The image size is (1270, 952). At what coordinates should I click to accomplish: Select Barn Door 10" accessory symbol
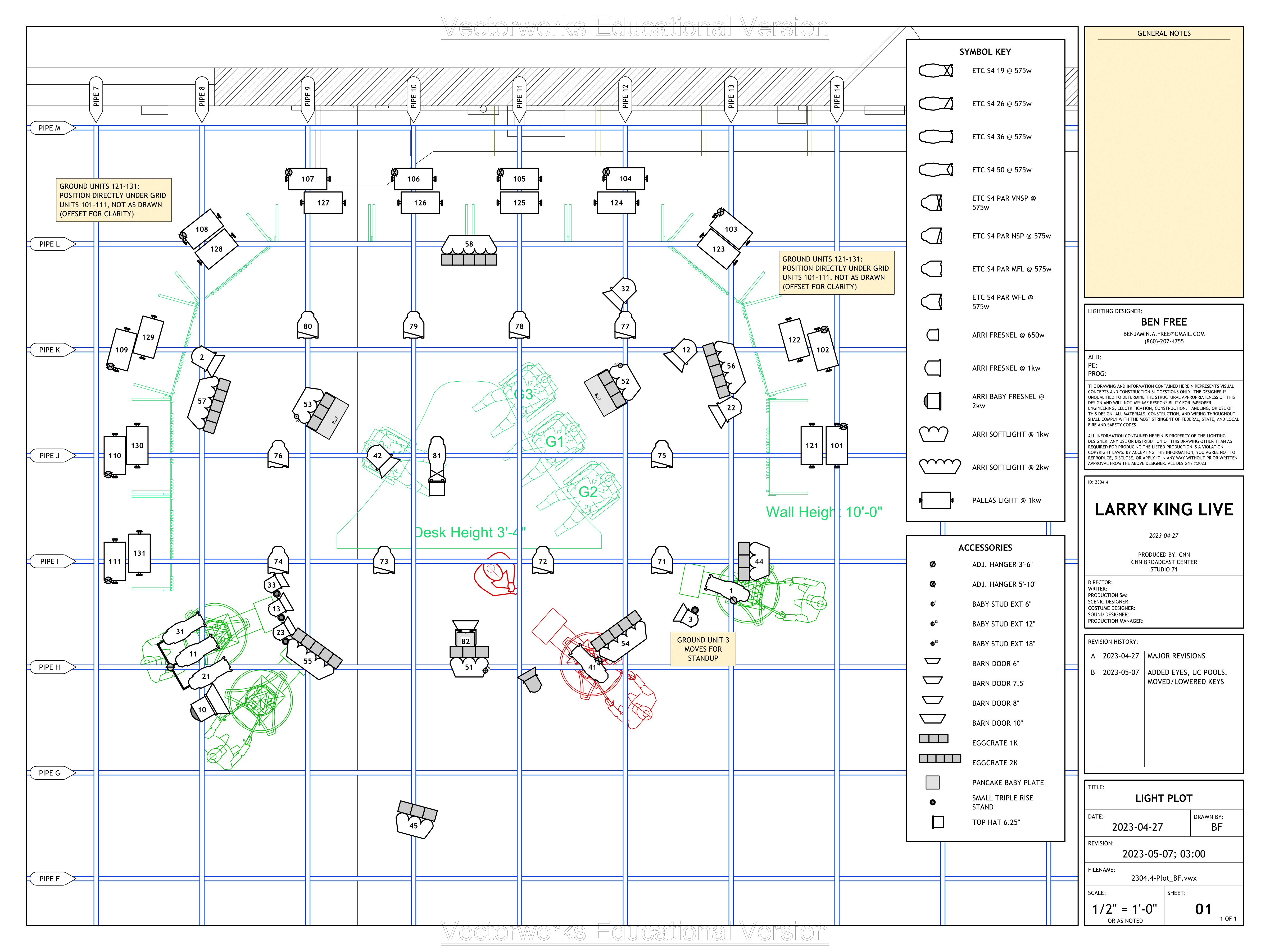click(x=932, y=718)
